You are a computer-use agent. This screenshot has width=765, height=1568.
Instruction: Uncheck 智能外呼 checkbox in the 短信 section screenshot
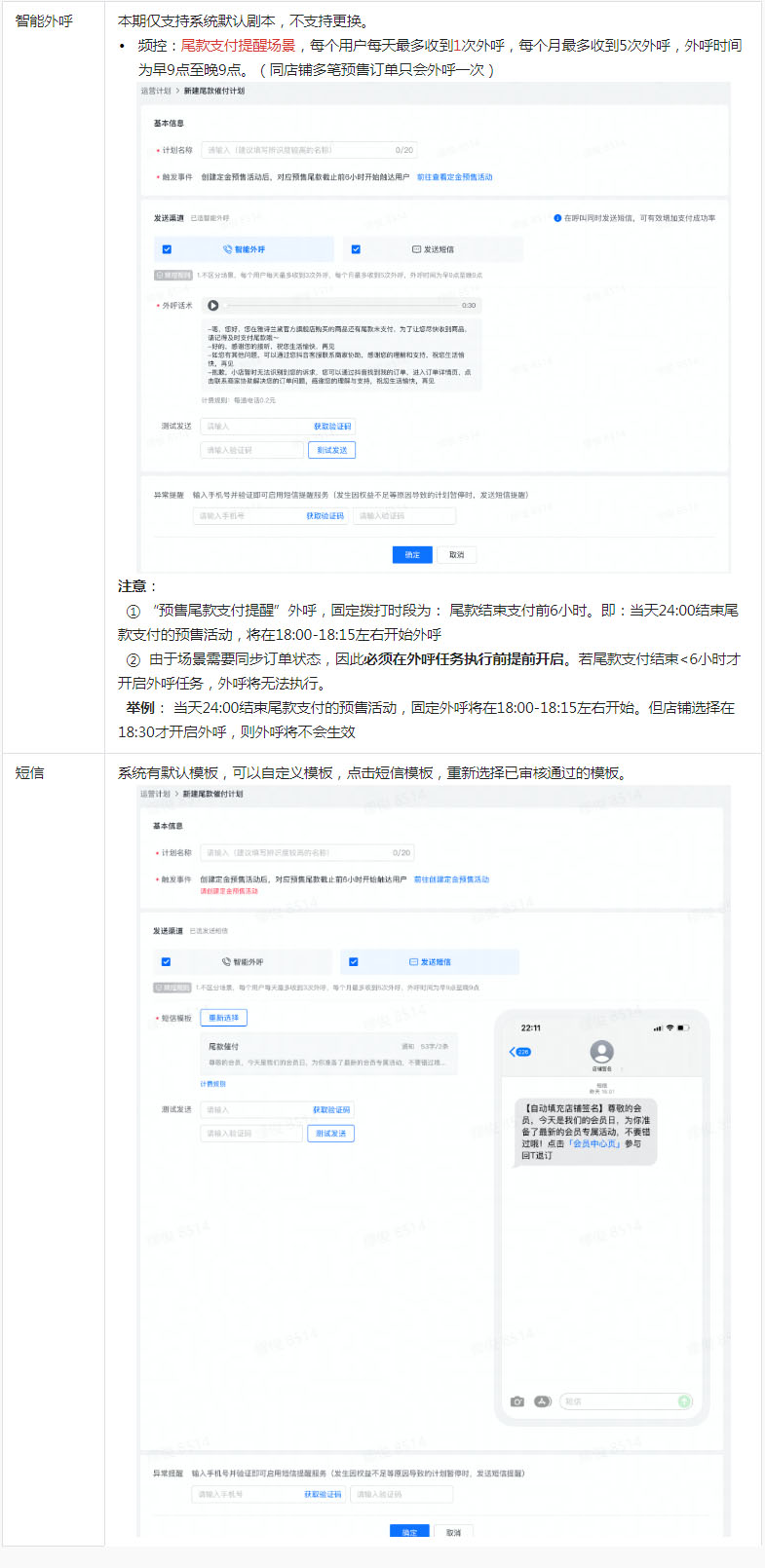coord(166,962)
